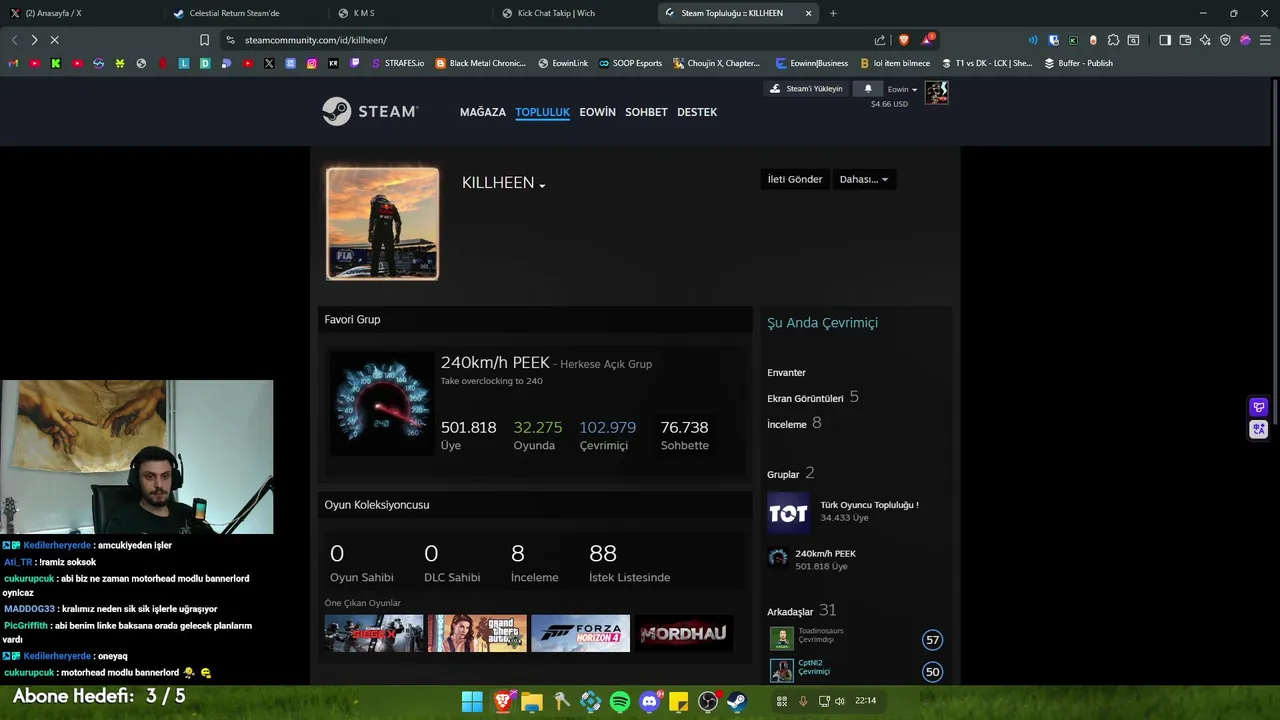
Task: Toggle the browser sidebar panel icon
Action: click(1165, 40)
